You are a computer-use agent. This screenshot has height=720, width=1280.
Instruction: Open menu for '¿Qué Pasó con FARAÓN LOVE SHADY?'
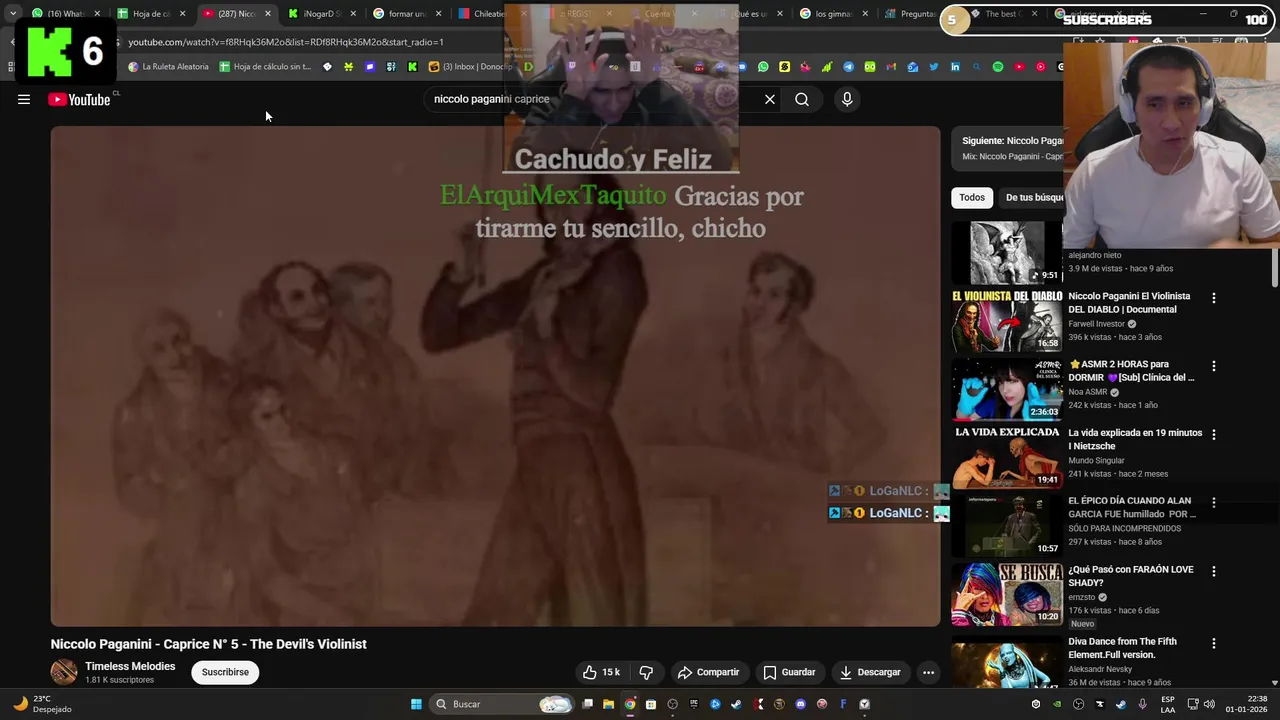[1214, 571]
